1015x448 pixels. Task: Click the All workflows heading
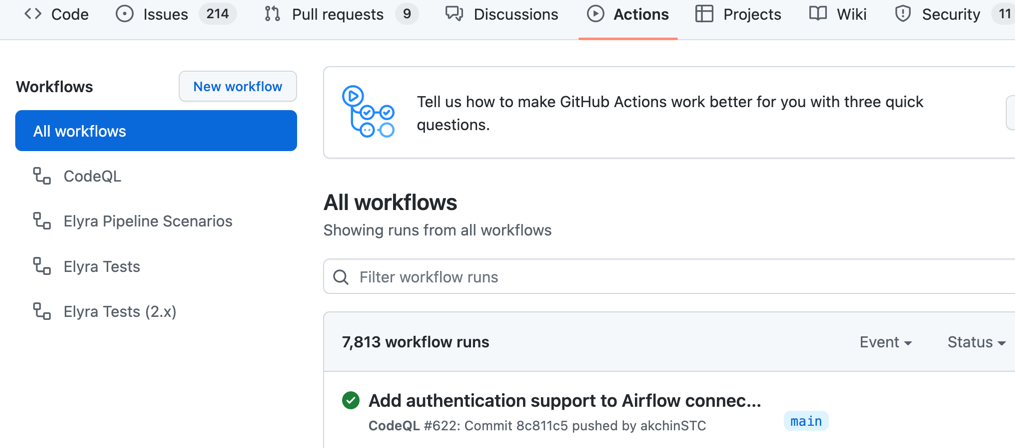point(390,203)
